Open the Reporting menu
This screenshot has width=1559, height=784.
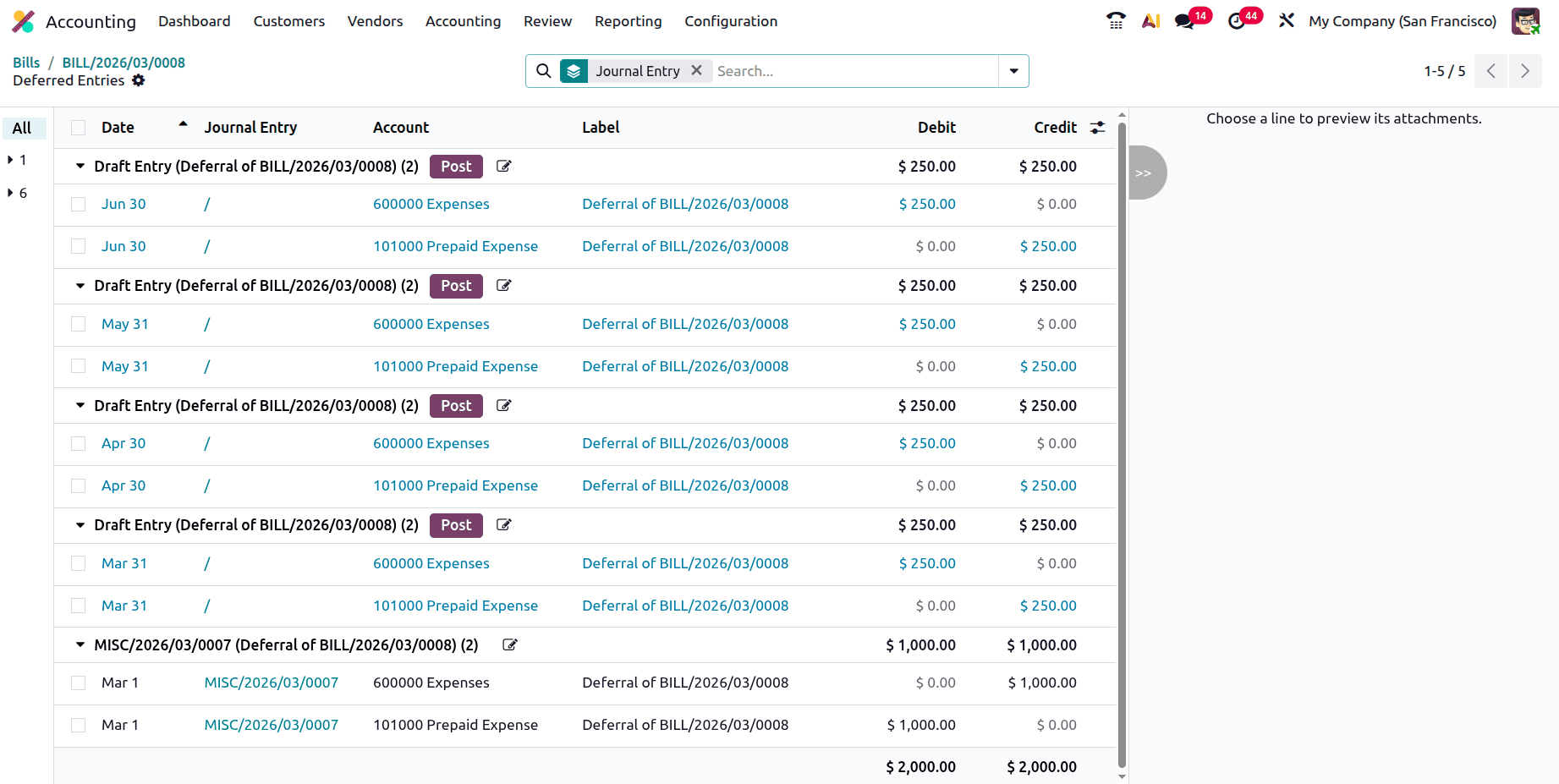(x=629, y=21)
